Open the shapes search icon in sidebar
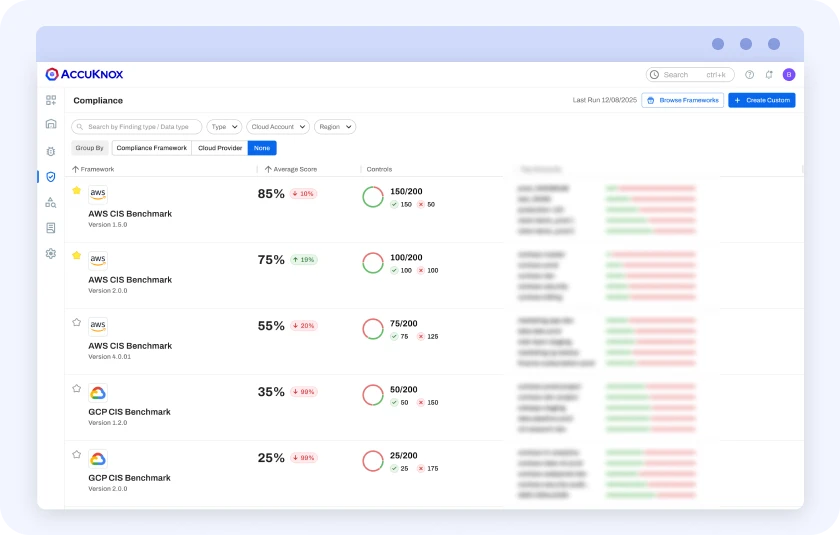 51,202
